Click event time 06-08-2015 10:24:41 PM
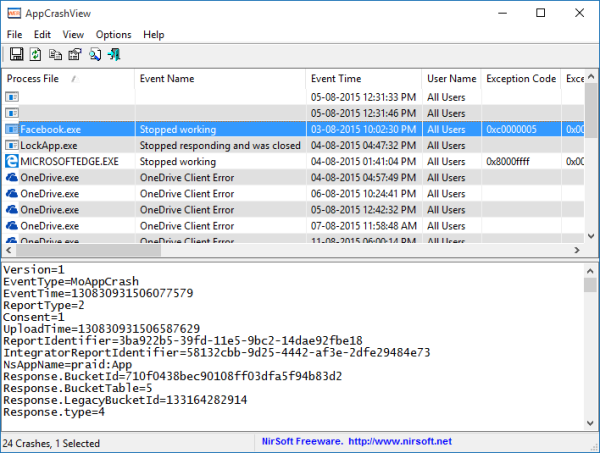Viewport: 600px width, 453px height. pos(363,194)
